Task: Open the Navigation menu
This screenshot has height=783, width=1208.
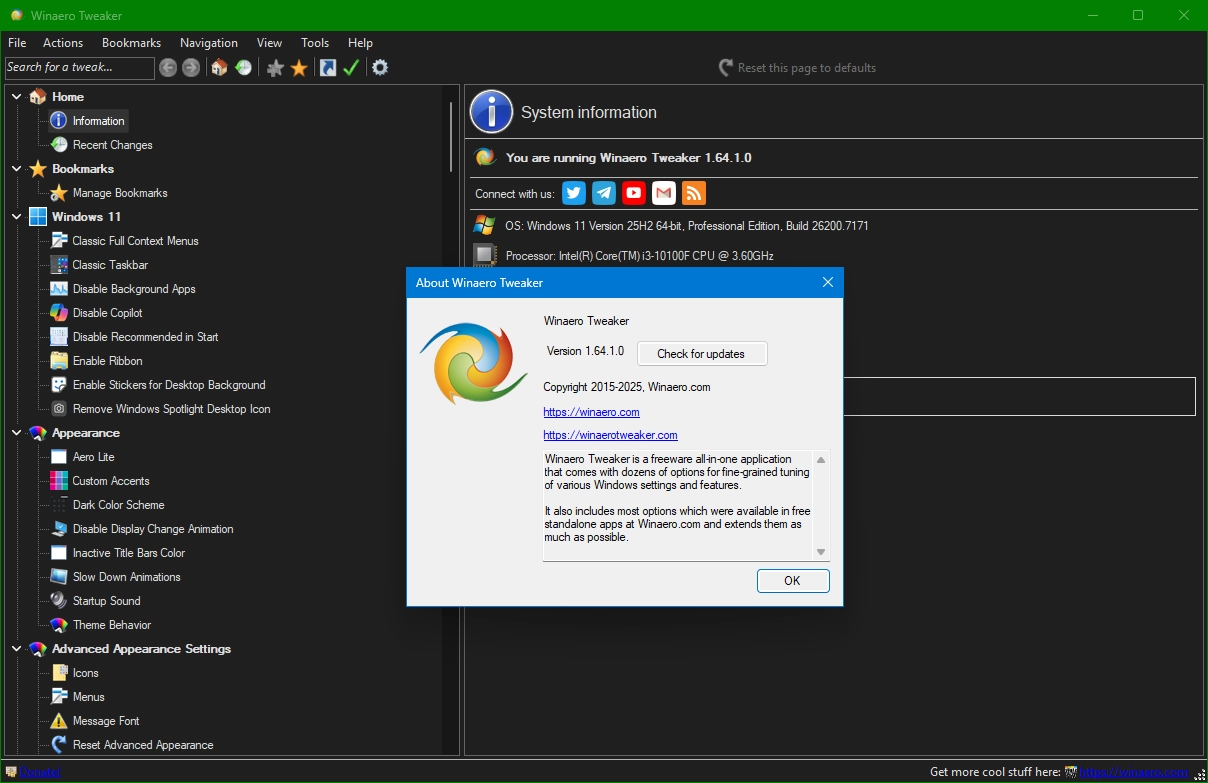Action: [209, 43]
